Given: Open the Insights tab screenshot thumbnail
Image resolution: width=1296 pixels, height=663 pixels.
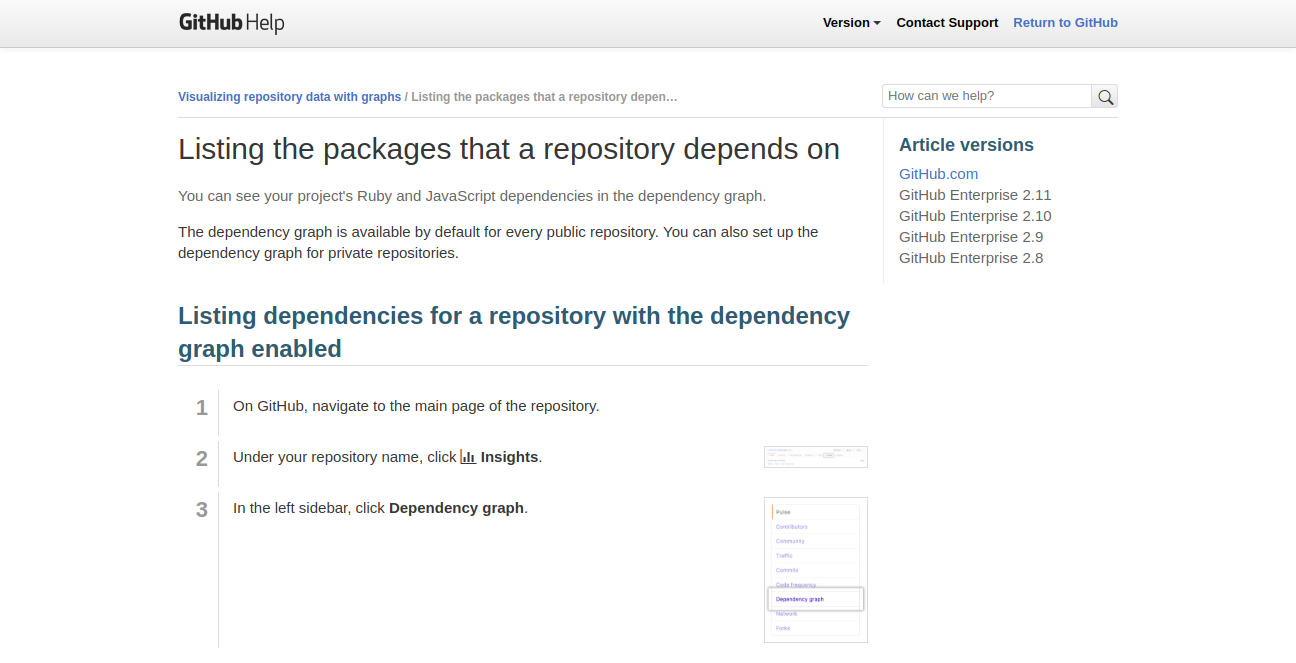Looking at the screenshot, I should coord(816,457).
